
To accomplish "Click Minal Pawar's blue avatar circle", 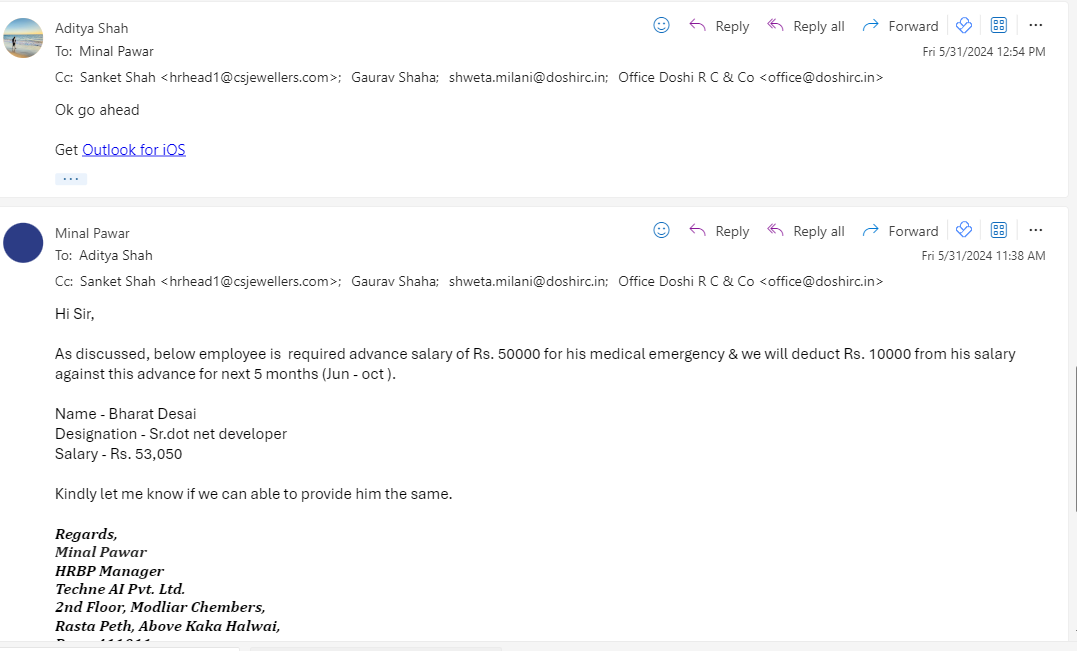I will [x=23, y=243].
